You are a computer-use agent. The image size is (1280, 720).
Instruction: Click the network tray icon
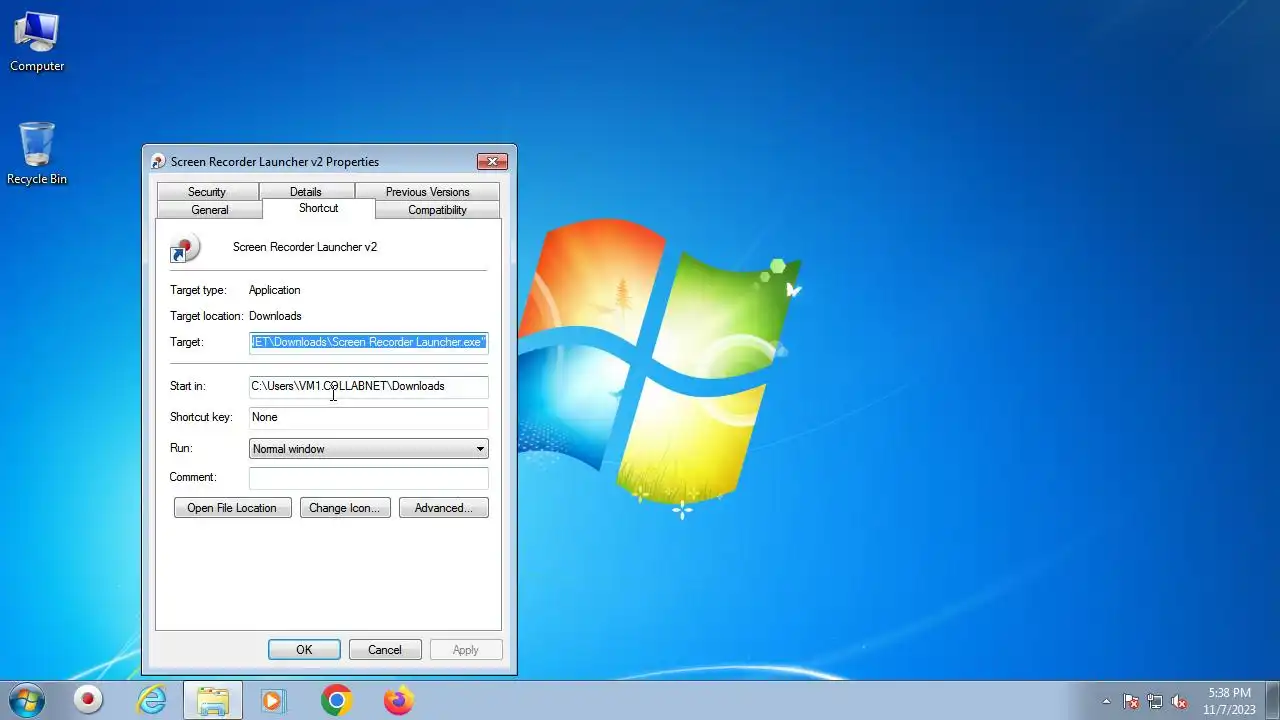(1155, 701)
